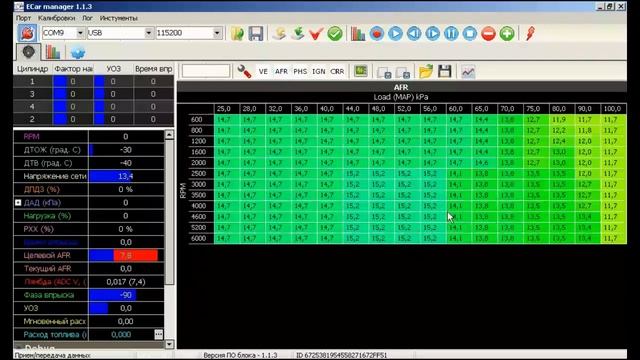Stop log playback
Viewport: 640px width, 360px height.
click(x=470, y=33)
